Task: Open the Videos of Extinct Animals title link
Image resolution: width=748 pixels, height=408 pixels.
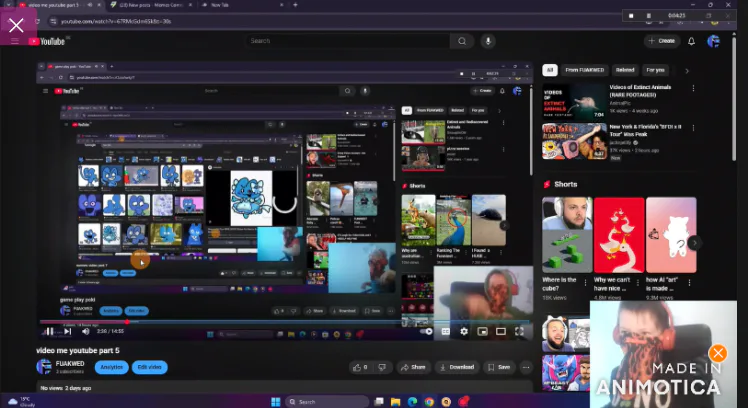Action: click(x=640, y=91)
